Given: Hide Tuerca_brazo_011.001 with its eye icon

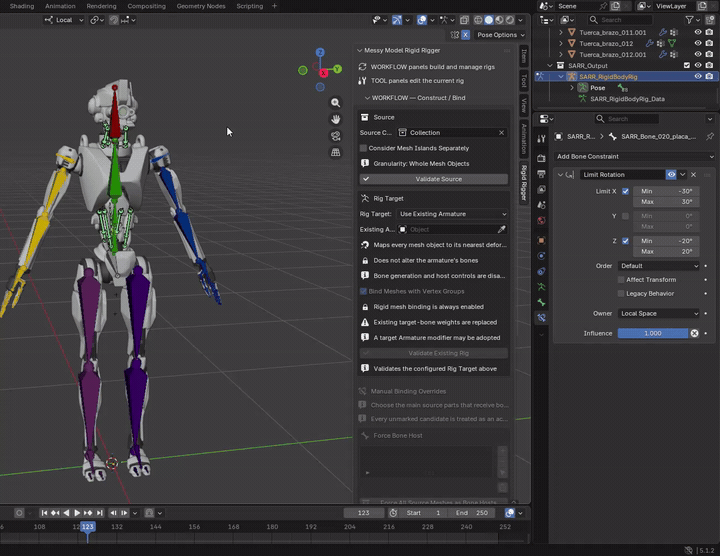Looking at the screenshot, I should tap(698, 32).
